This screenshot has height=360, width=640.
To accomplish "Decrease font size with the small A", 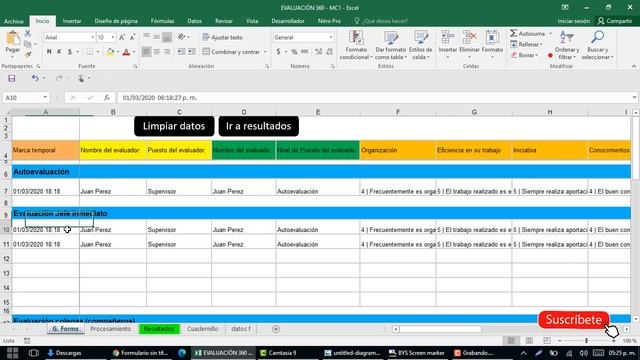I will pyautogui.click(x=132, y=37).
